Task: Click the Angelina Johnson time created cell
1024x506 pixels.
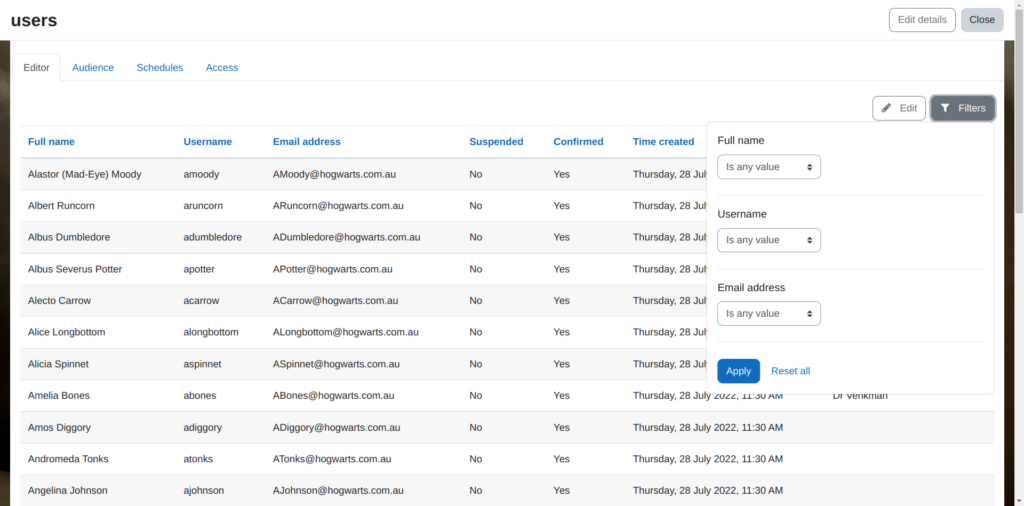Action: point(708,490)
